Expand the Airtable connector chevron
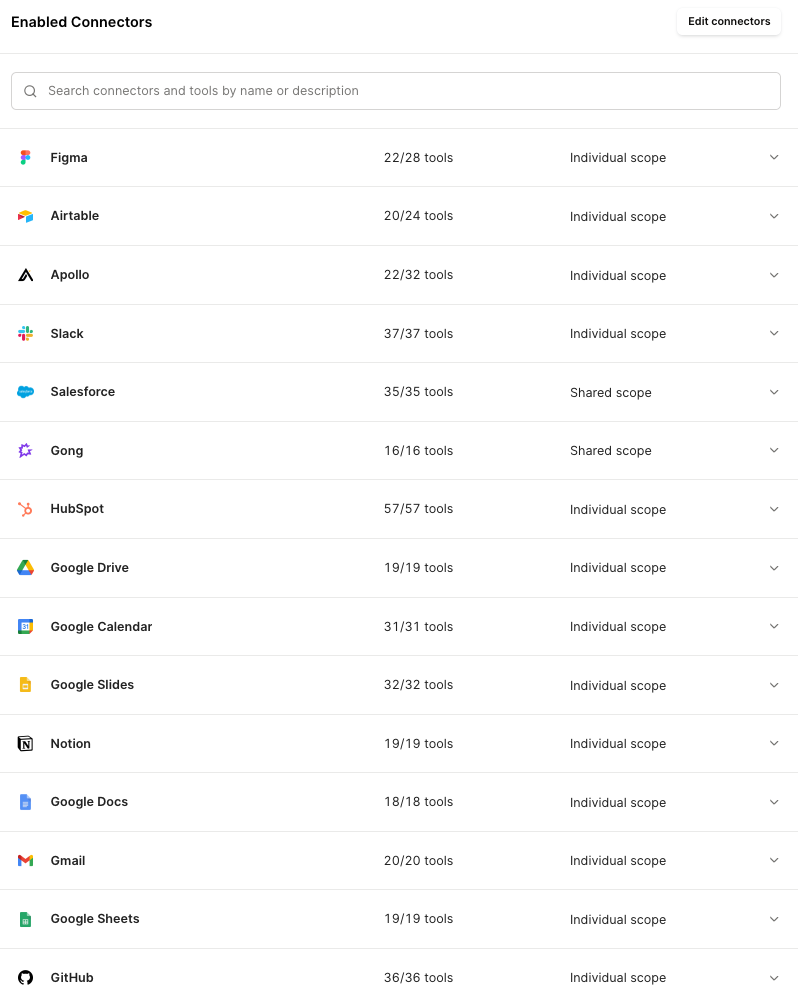Screen dimensions: 798x1006 774,216
